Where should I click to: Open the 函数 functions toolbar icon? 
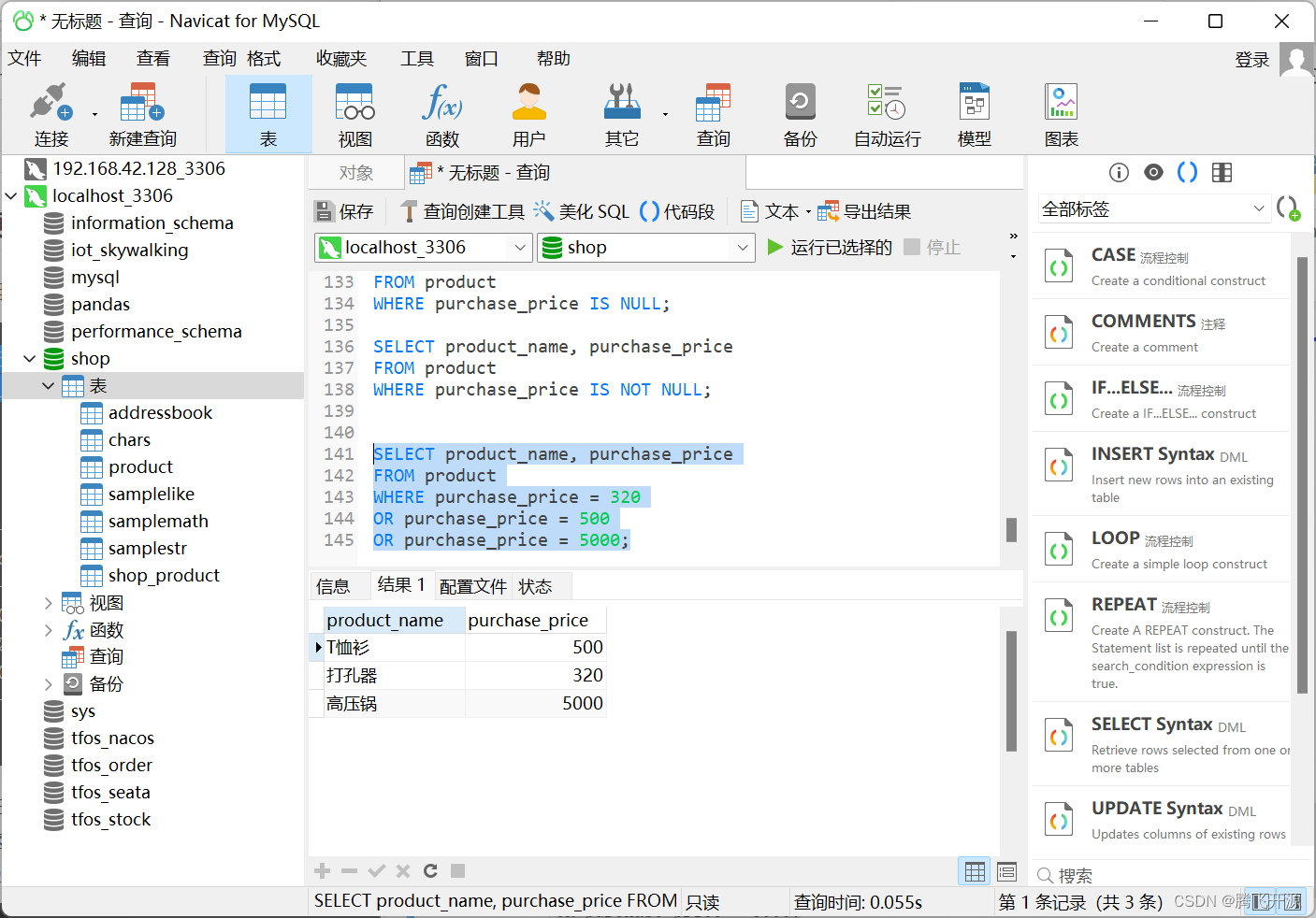[441, 114]
